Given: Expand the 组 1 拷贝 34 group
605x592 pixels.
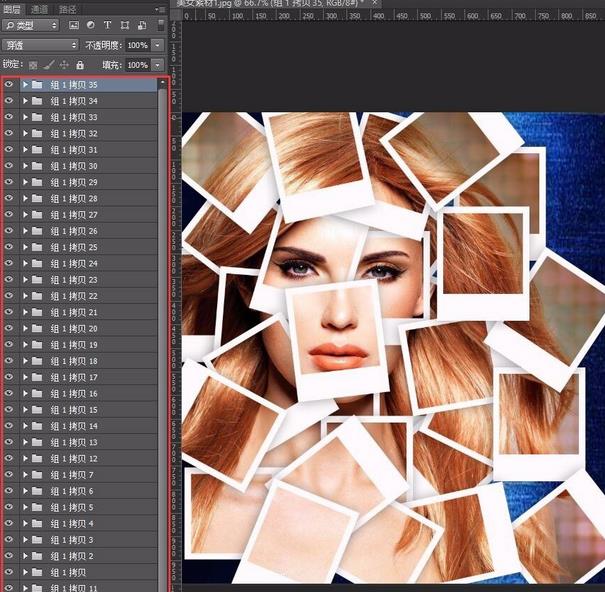Looking at the screenshot, I should (25, 101).
